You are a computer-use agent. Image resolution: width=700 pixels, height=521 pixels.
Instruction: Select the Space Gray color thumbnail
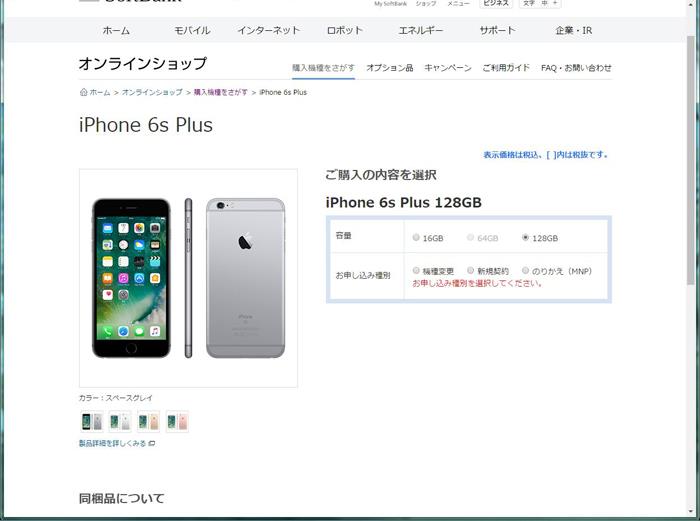pos(92,421)
